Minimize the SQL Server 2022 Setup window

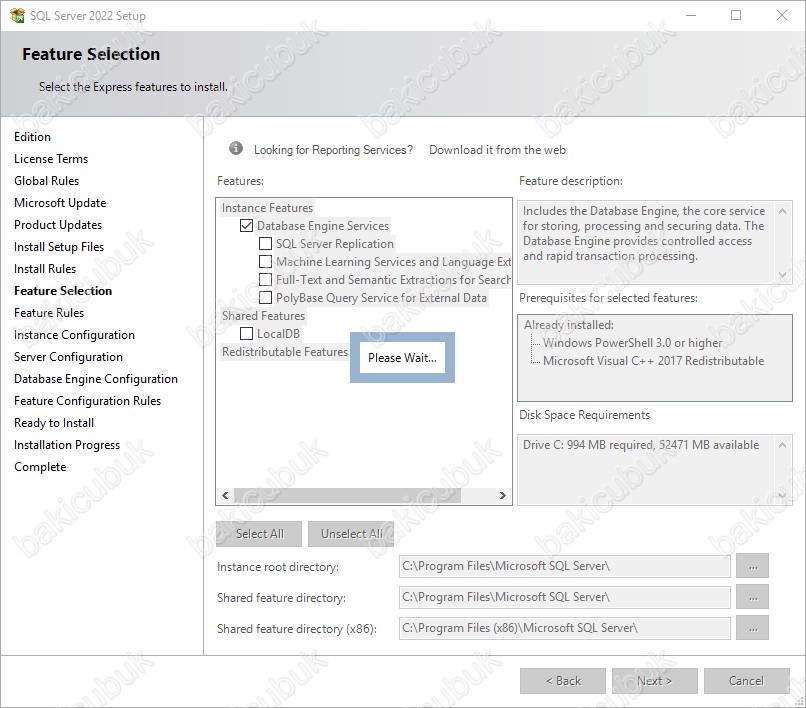(x=691, y=15)
